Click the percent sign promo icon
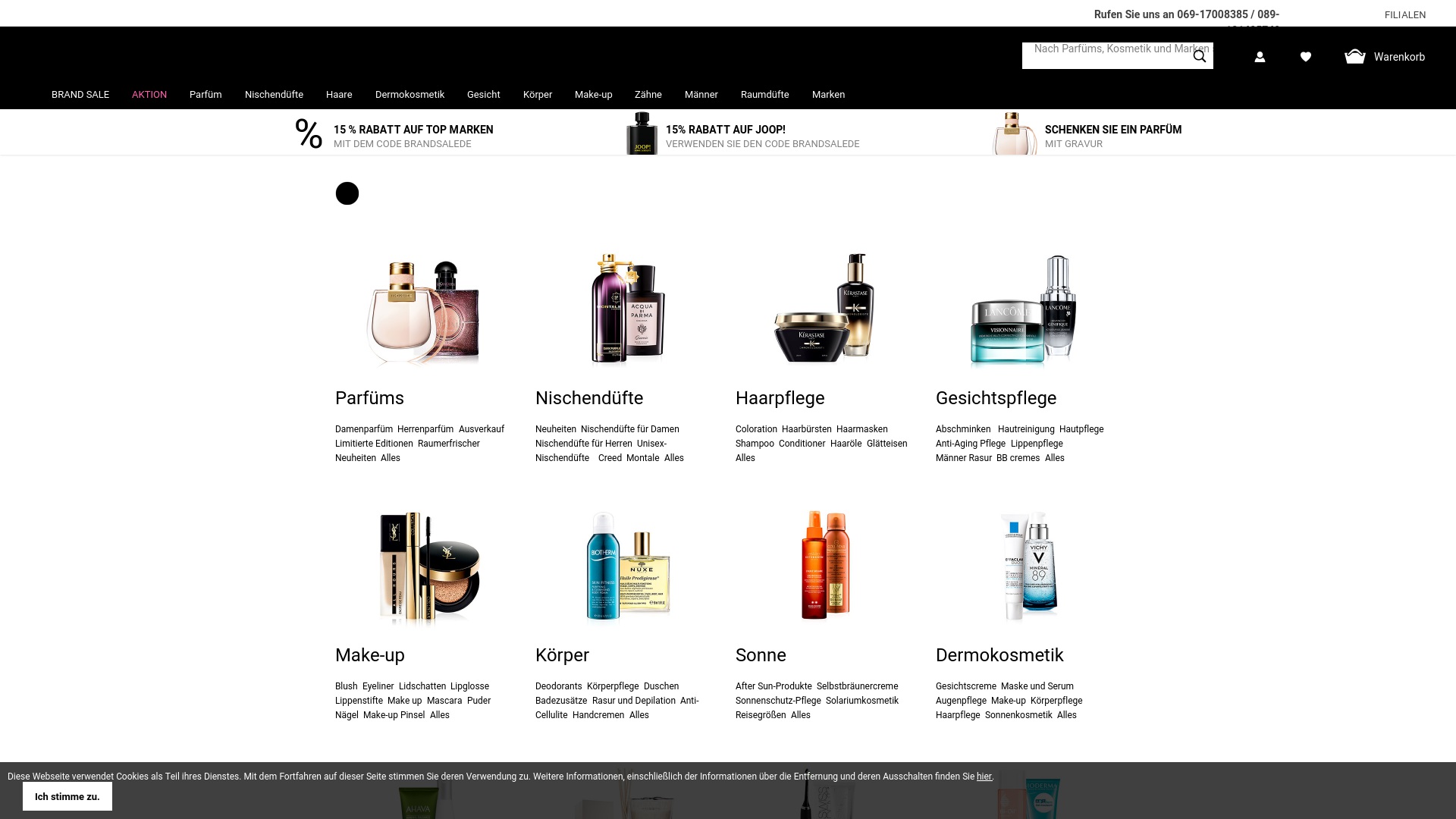 [309, 134]
